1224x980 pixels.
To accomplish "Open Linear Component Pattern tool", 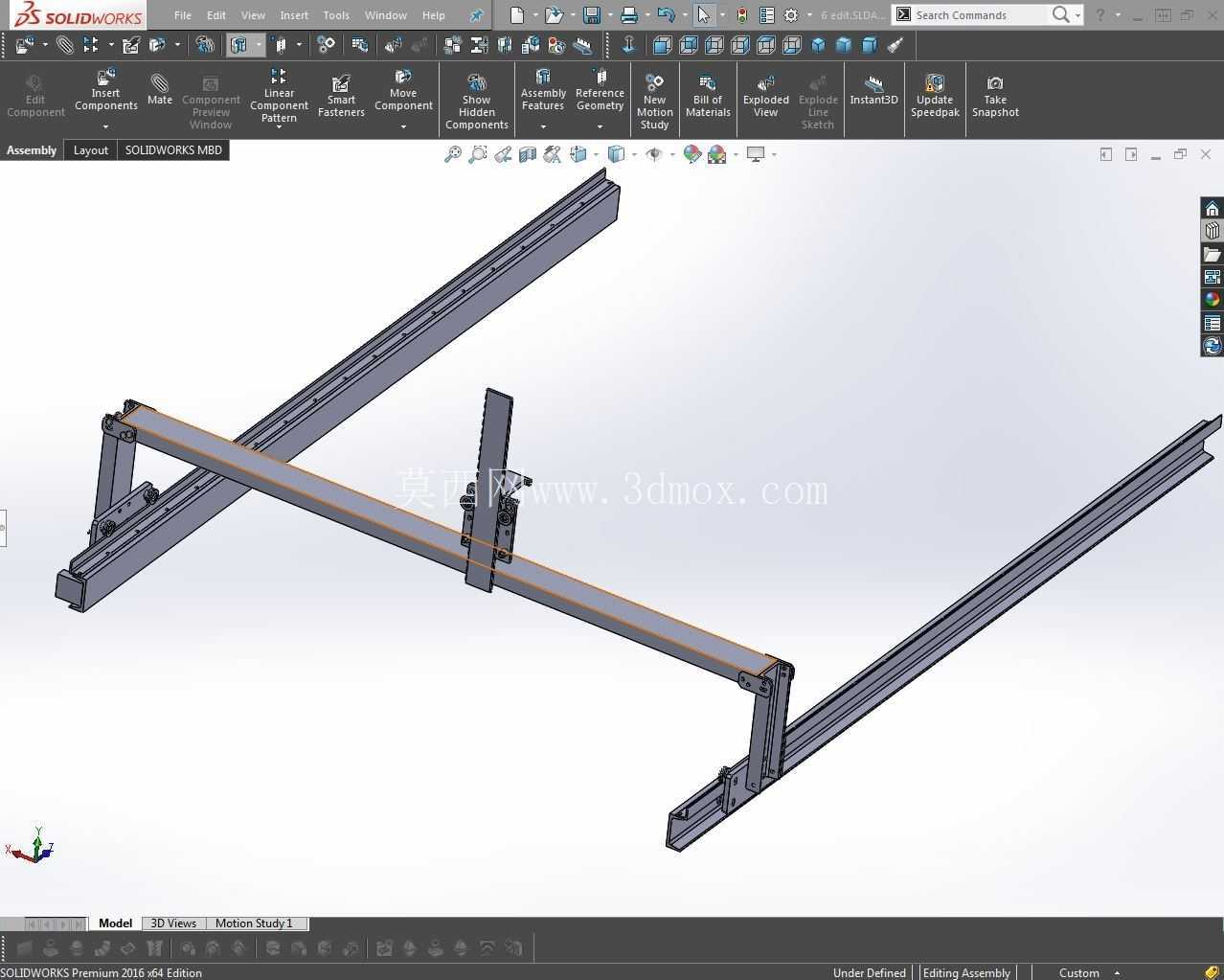I will tap(279, 96).
